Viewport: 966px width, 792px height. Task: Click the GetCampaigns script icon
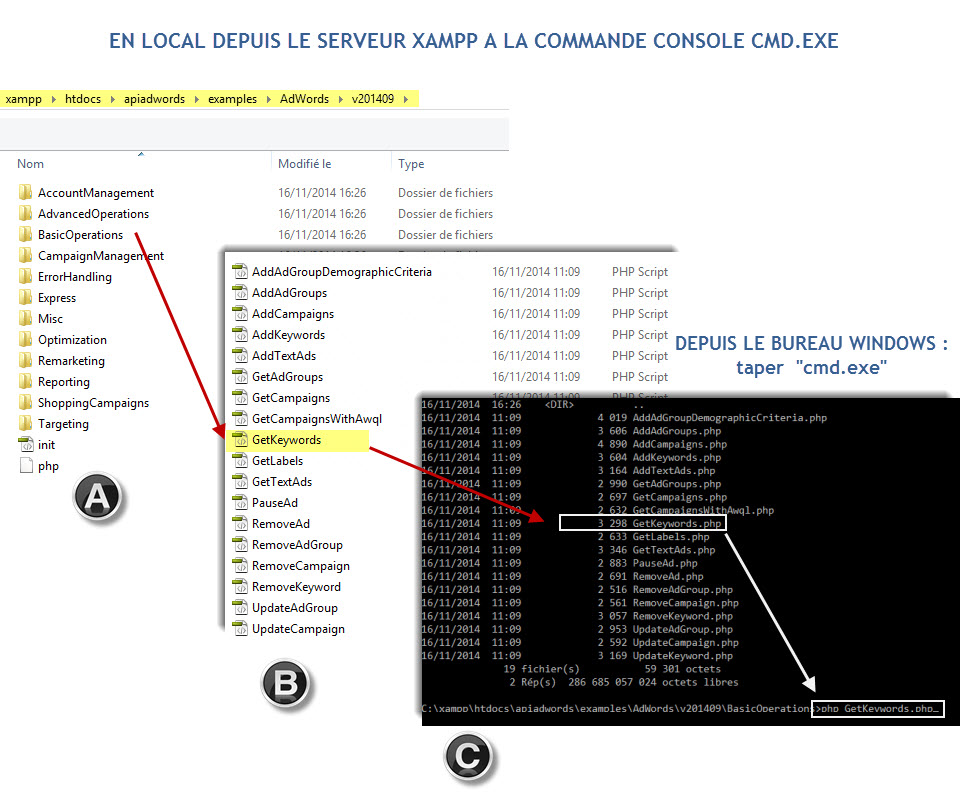click(240, 397)
